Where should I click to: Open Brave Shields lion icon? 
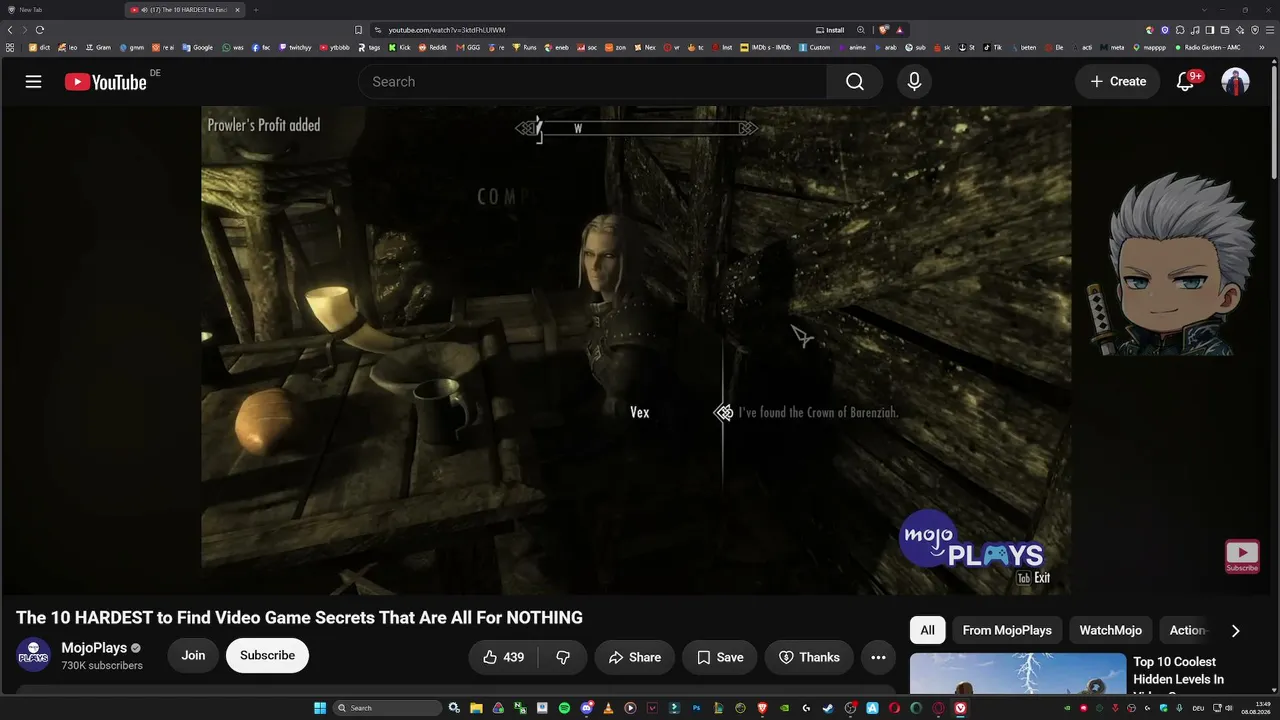click(884, 30)
